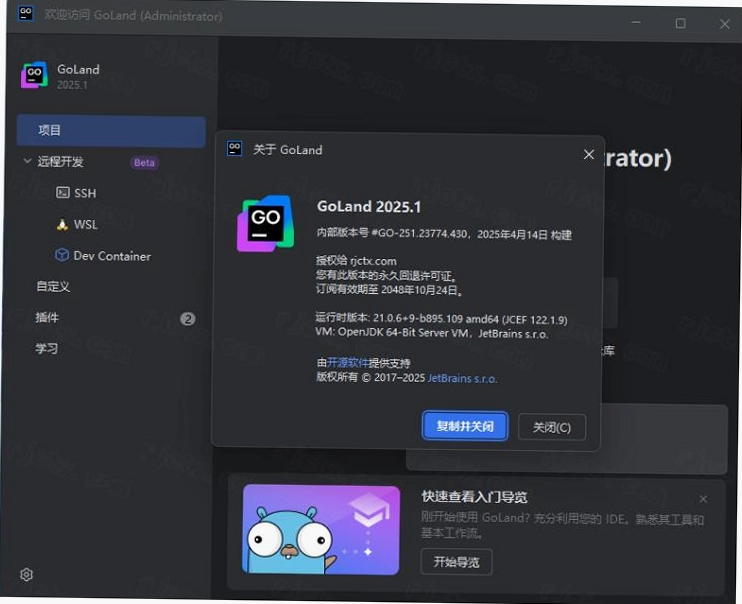Click the Dev Container cube icon
The image size is (742, 604).
tap(62, 255)
